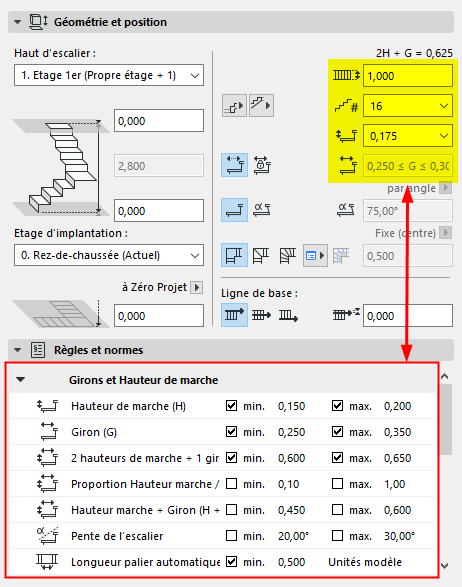The width and height of the screenshot is (462, 587).
Task: Expand the number of risers dropdown showing 16
Action: (x=408, y=106)
